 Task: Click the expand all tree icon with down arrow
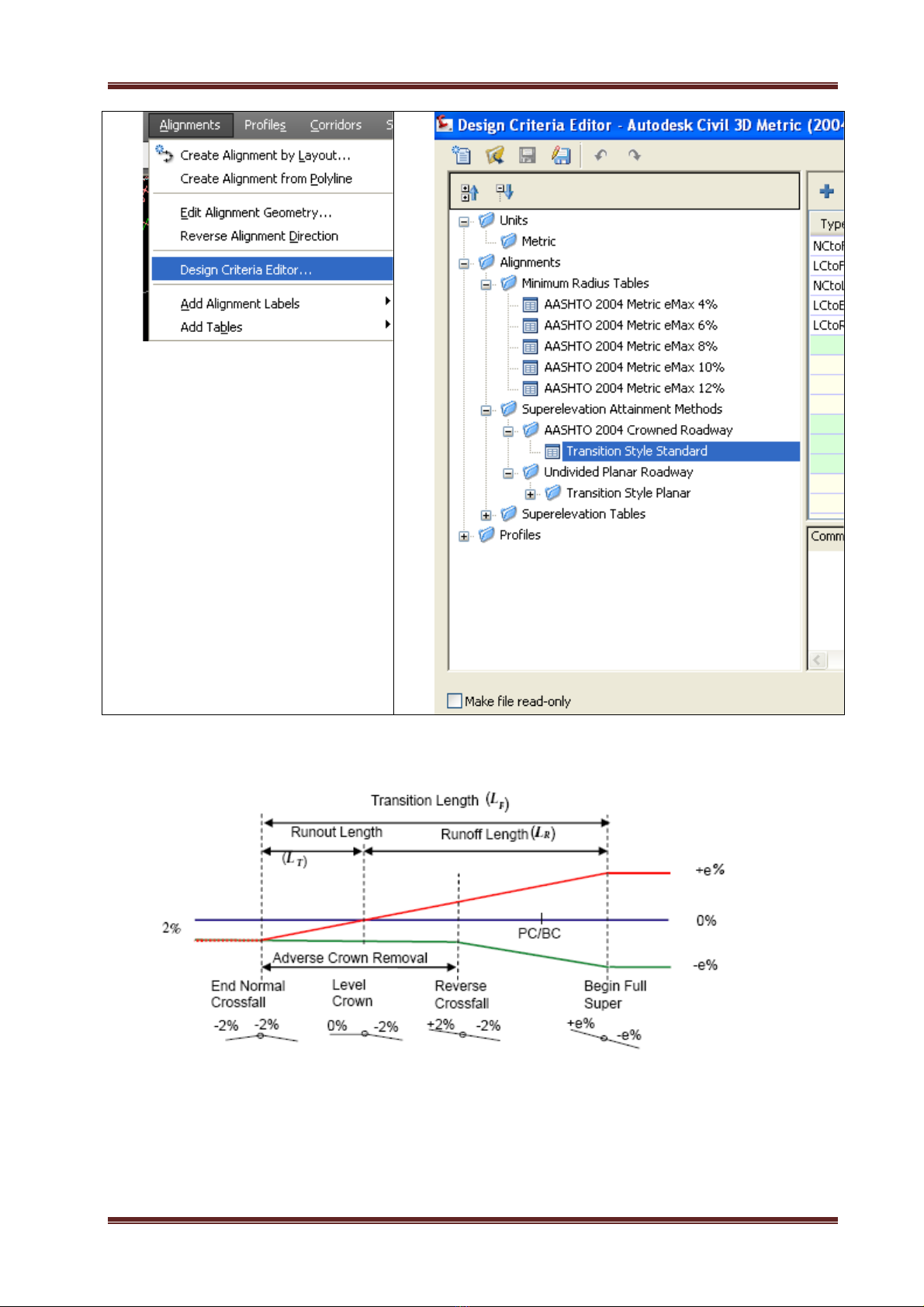pos(504,192)
